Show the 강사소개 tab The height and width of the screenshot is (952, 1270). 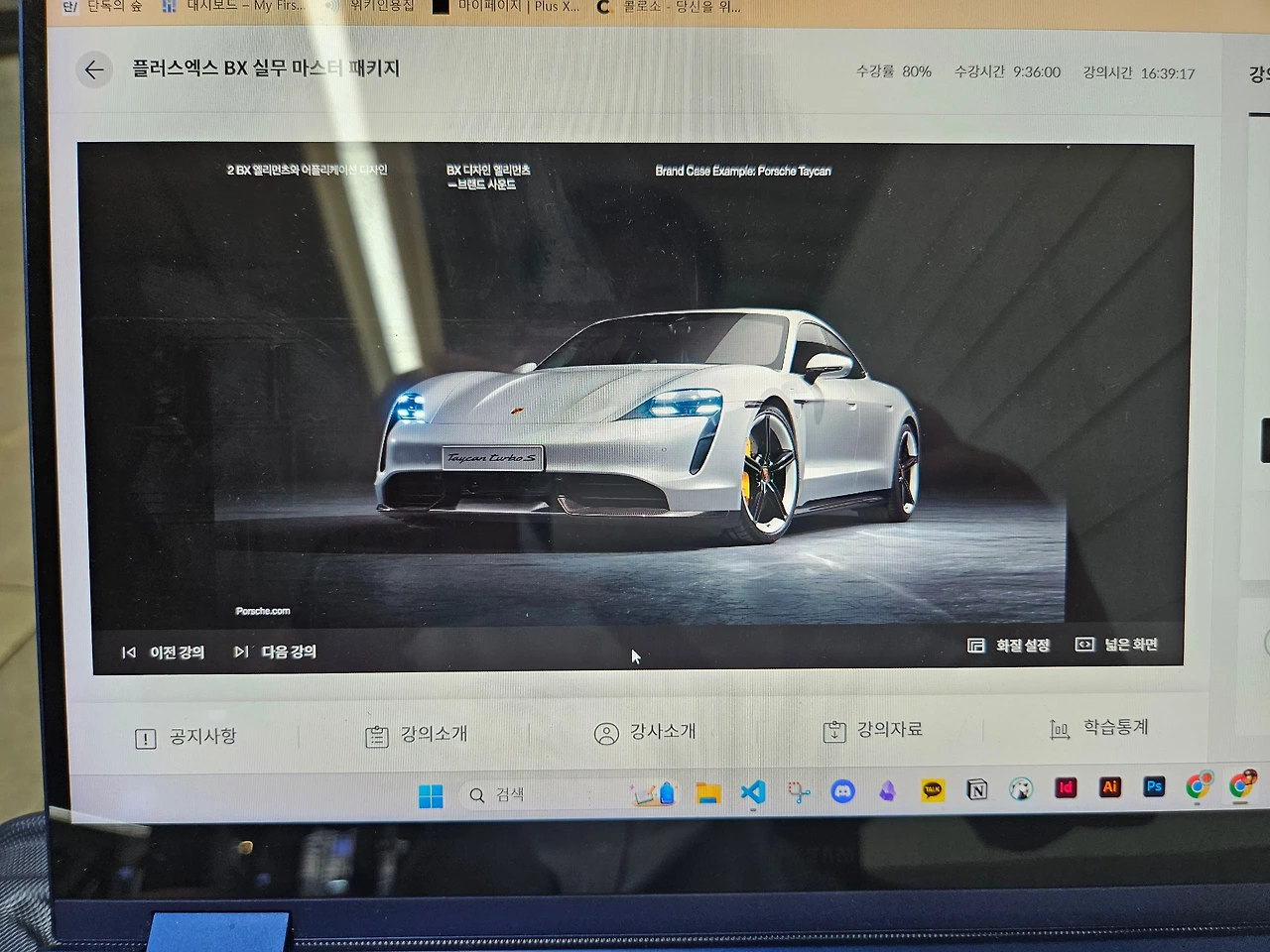[x=645, y=733]
